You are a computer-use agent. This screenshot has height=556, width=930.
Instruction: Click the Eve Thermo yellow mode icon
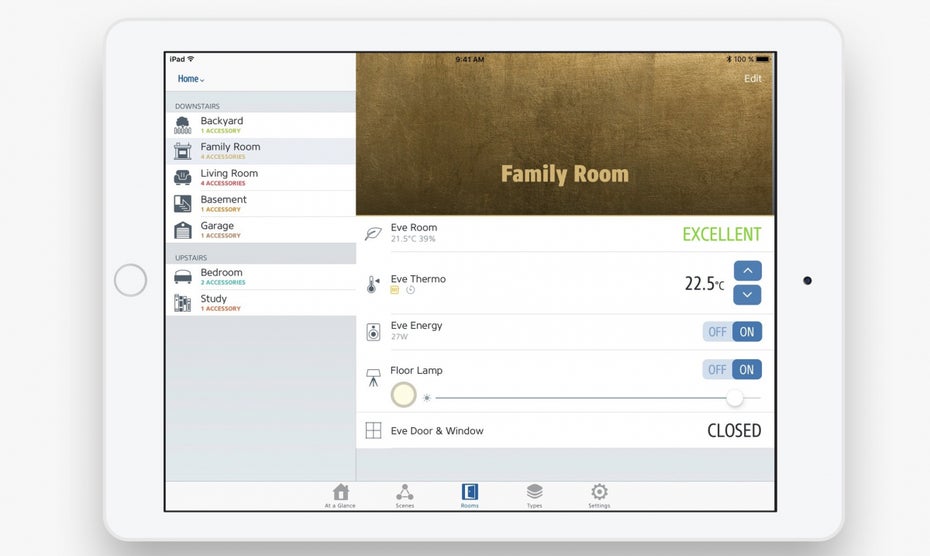[x=394, y=290]
